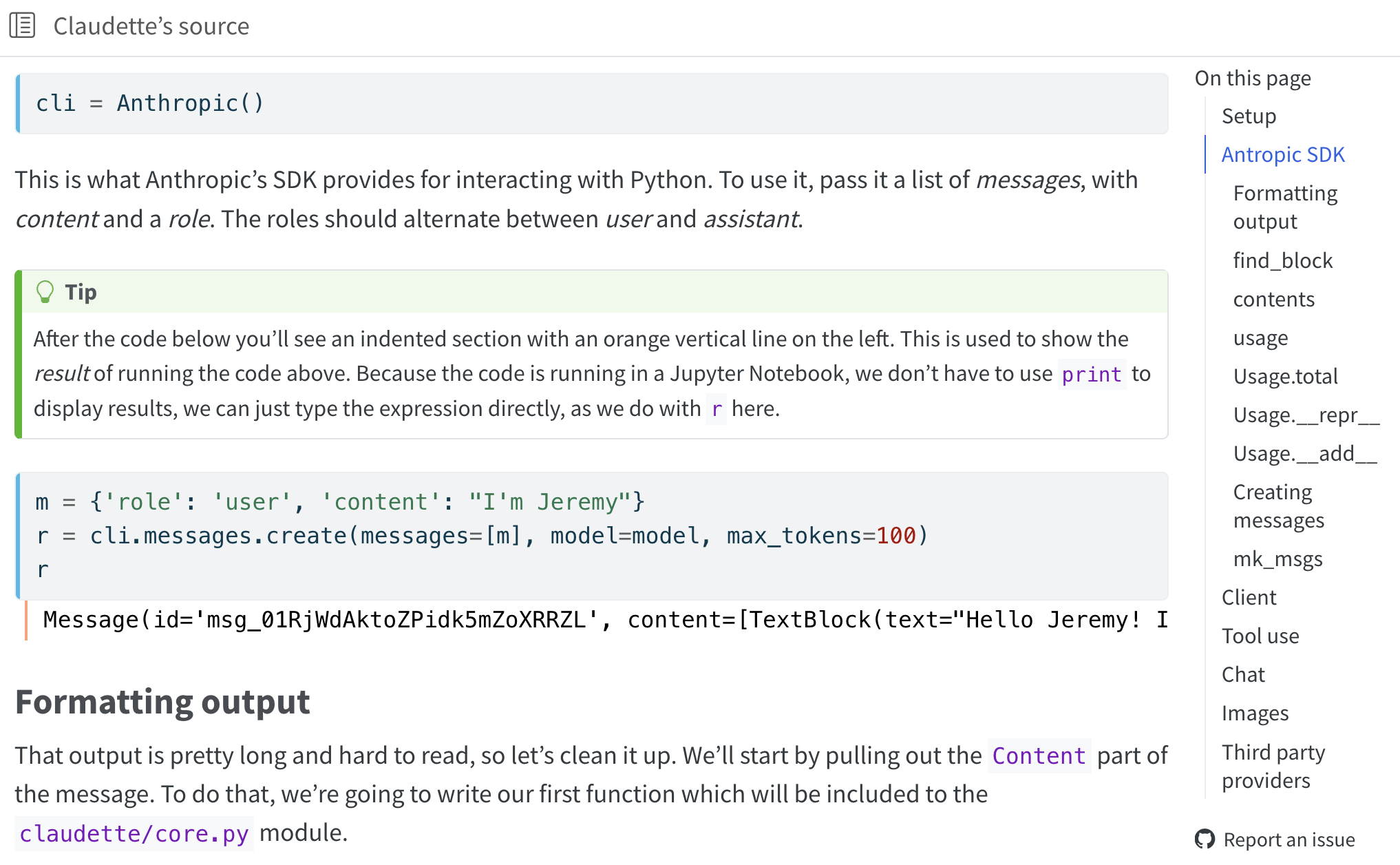Click the cli = Anthropic() code cell
This screenshot has width=1400, height=865.
[x=592, y=103]
